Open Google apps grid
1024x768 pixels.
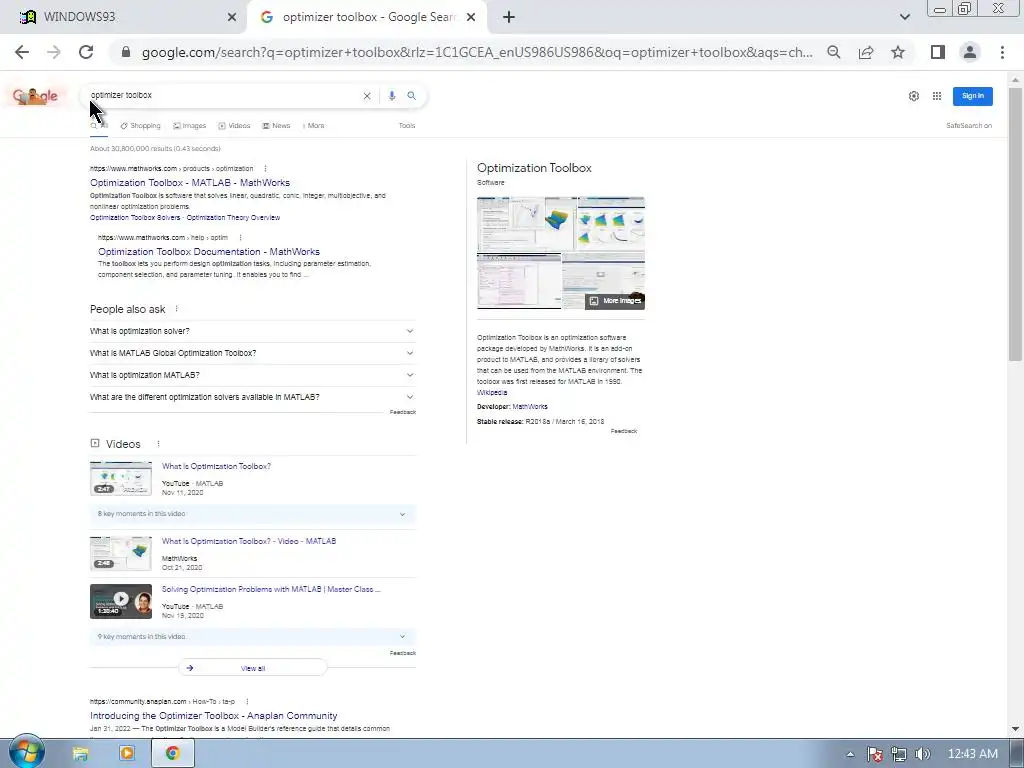pyautogui.click(x=936, y=96)
